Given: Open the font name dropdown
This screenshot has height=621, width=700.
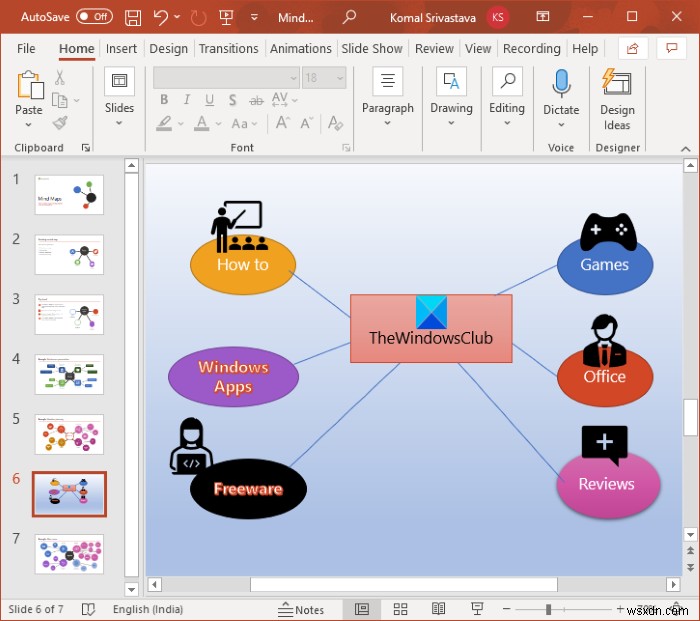Looking at the screenshot, I should point(293,78).
